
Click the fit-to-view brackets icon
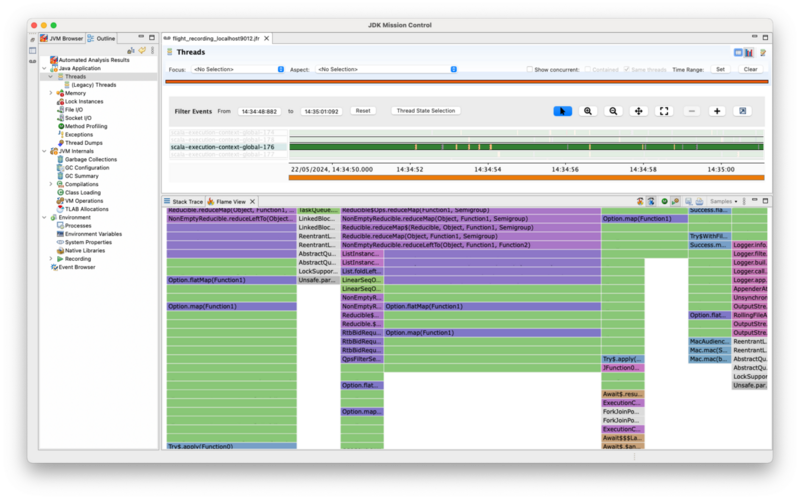(664, 111)
